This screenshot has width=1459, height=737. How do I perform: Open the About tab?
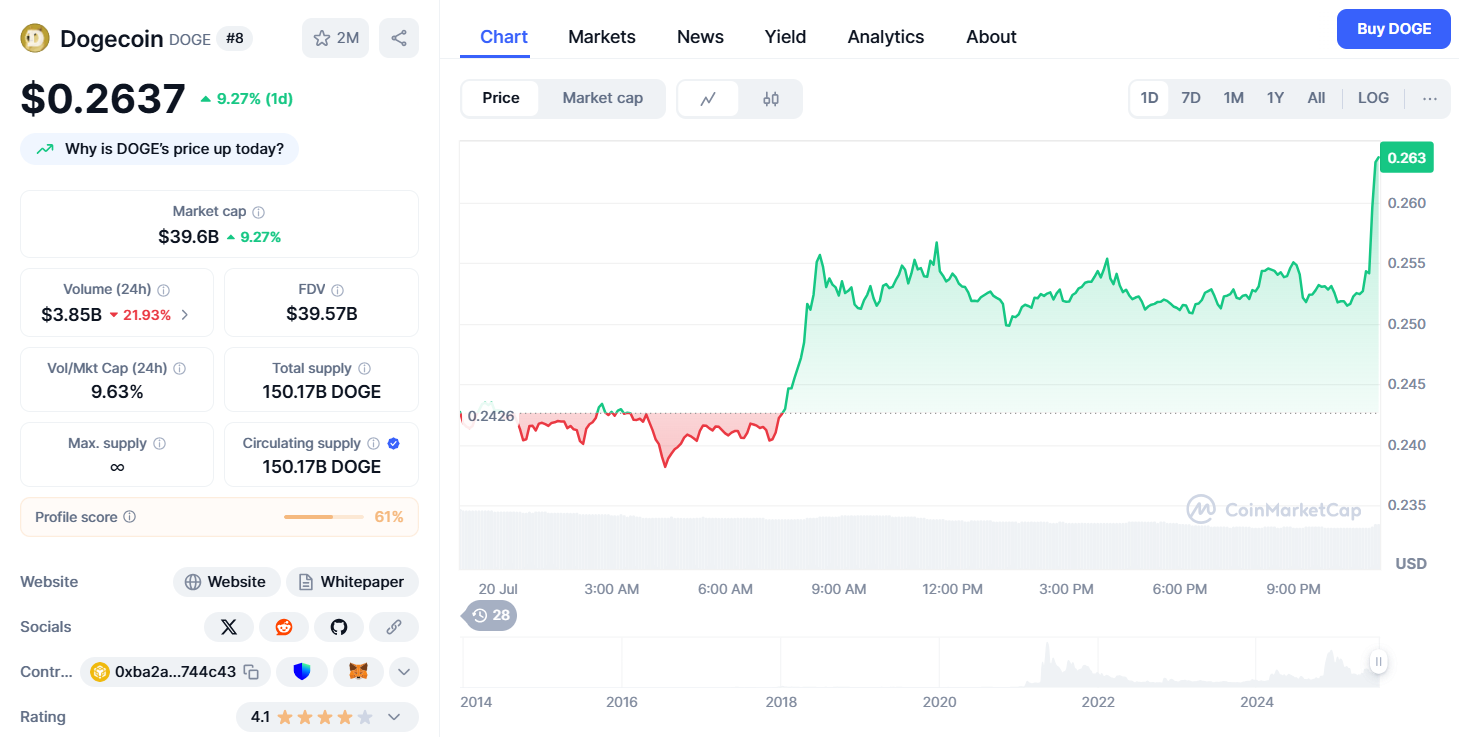991,37
